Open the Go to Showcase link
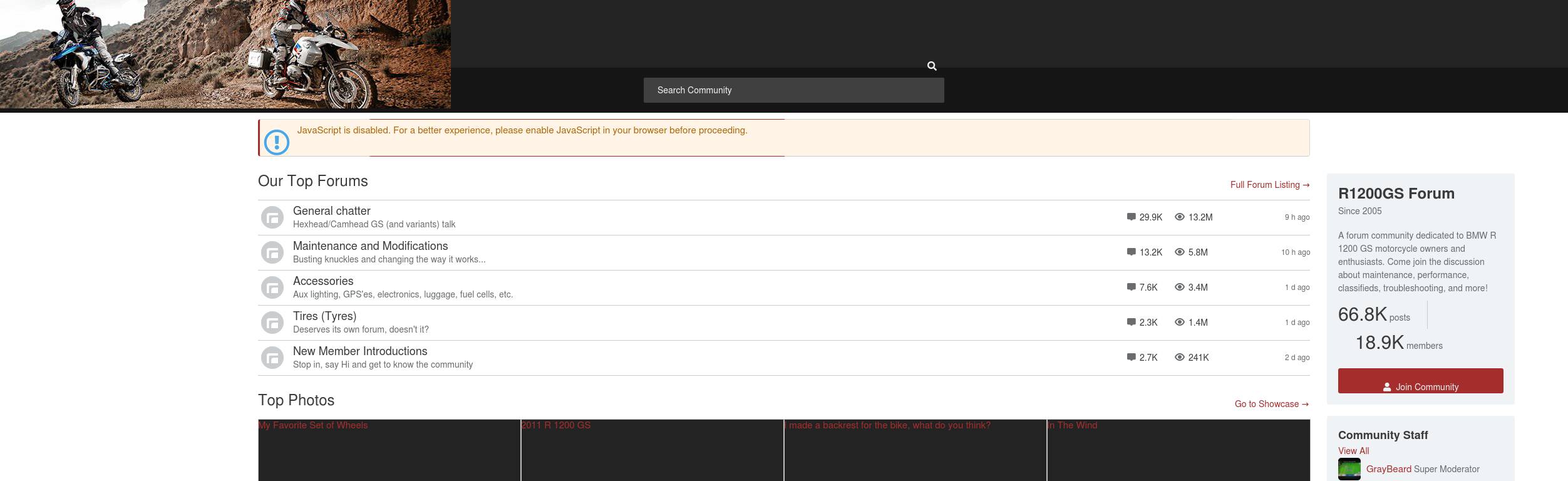This screenshot has height=481, width=1568. 1271,404
